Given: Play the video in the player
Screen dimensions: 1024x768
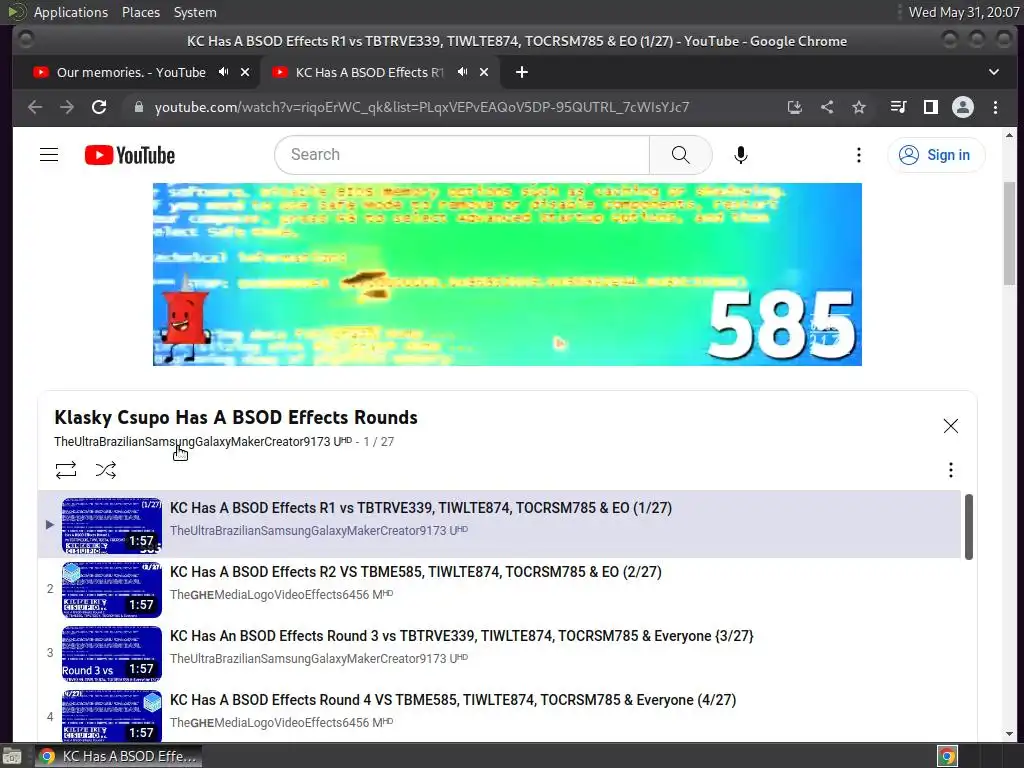Looking at the screenshot, I should (x=507, y=274).
